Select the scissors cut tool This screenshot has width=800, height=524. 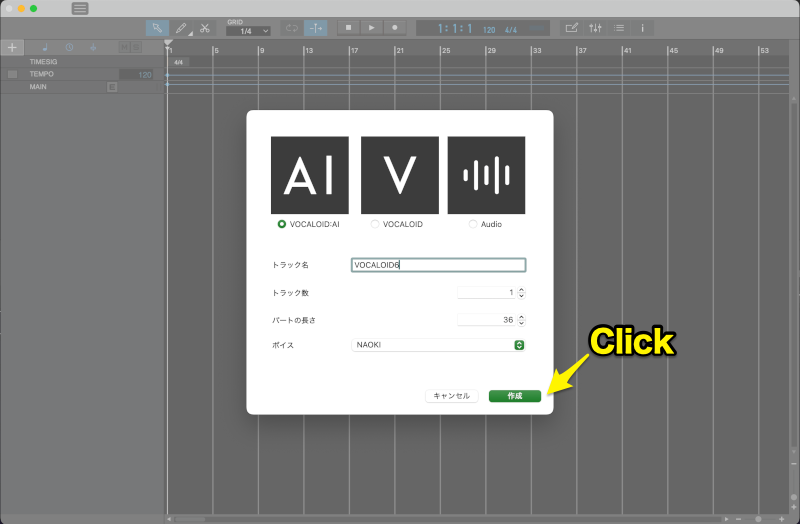[205, 28]
